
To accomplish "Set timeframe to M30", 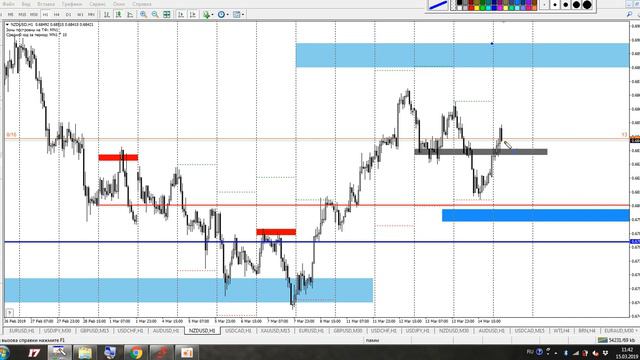I will (x=33, y=14).
